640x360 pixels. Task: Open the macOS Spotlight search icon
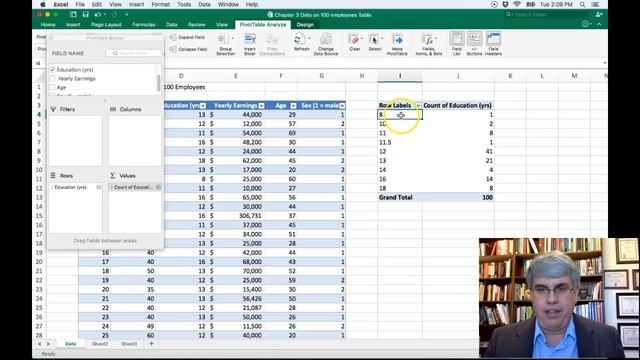tap(582, 4)
